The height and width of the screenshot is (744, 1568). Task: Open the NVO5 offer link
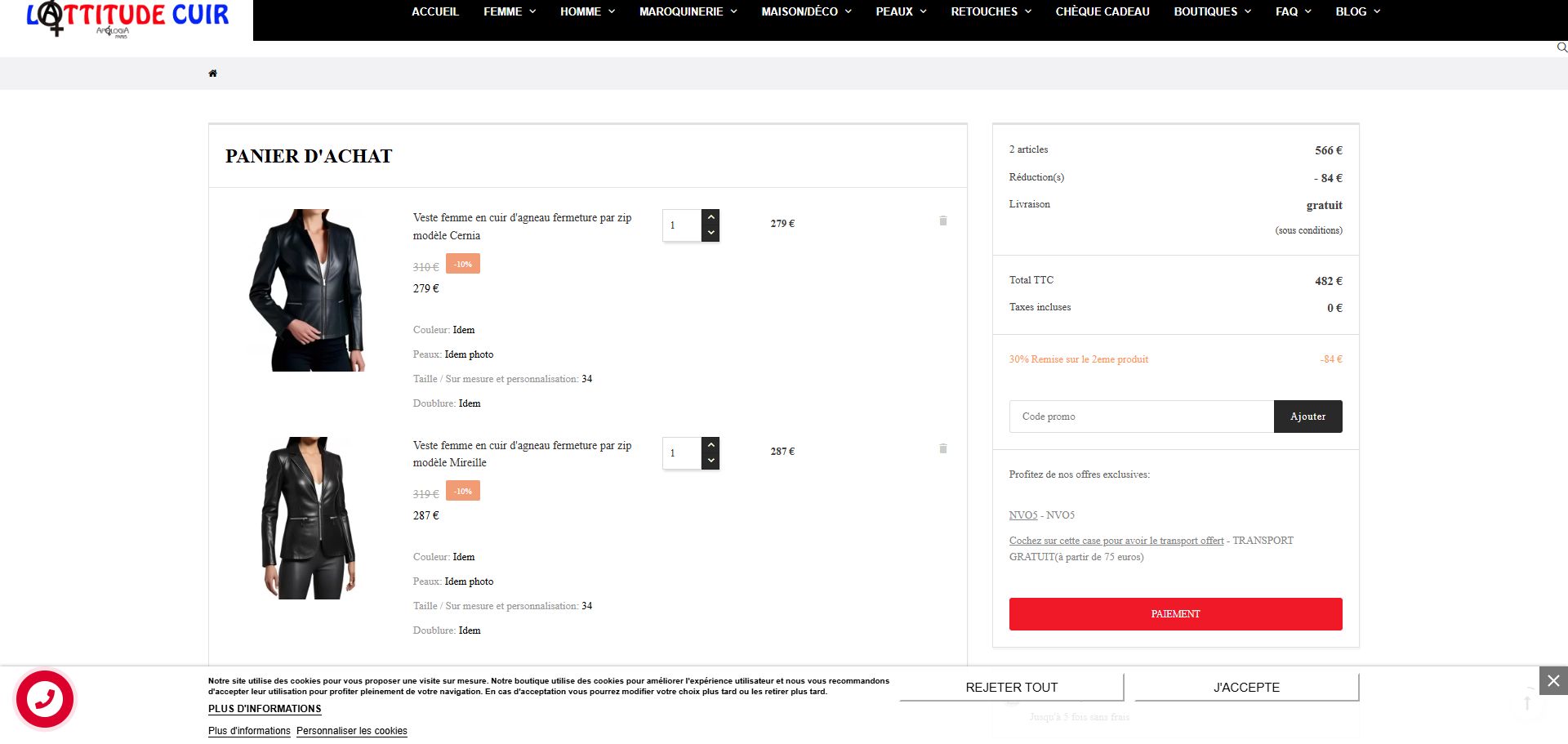click(1023, 515)
